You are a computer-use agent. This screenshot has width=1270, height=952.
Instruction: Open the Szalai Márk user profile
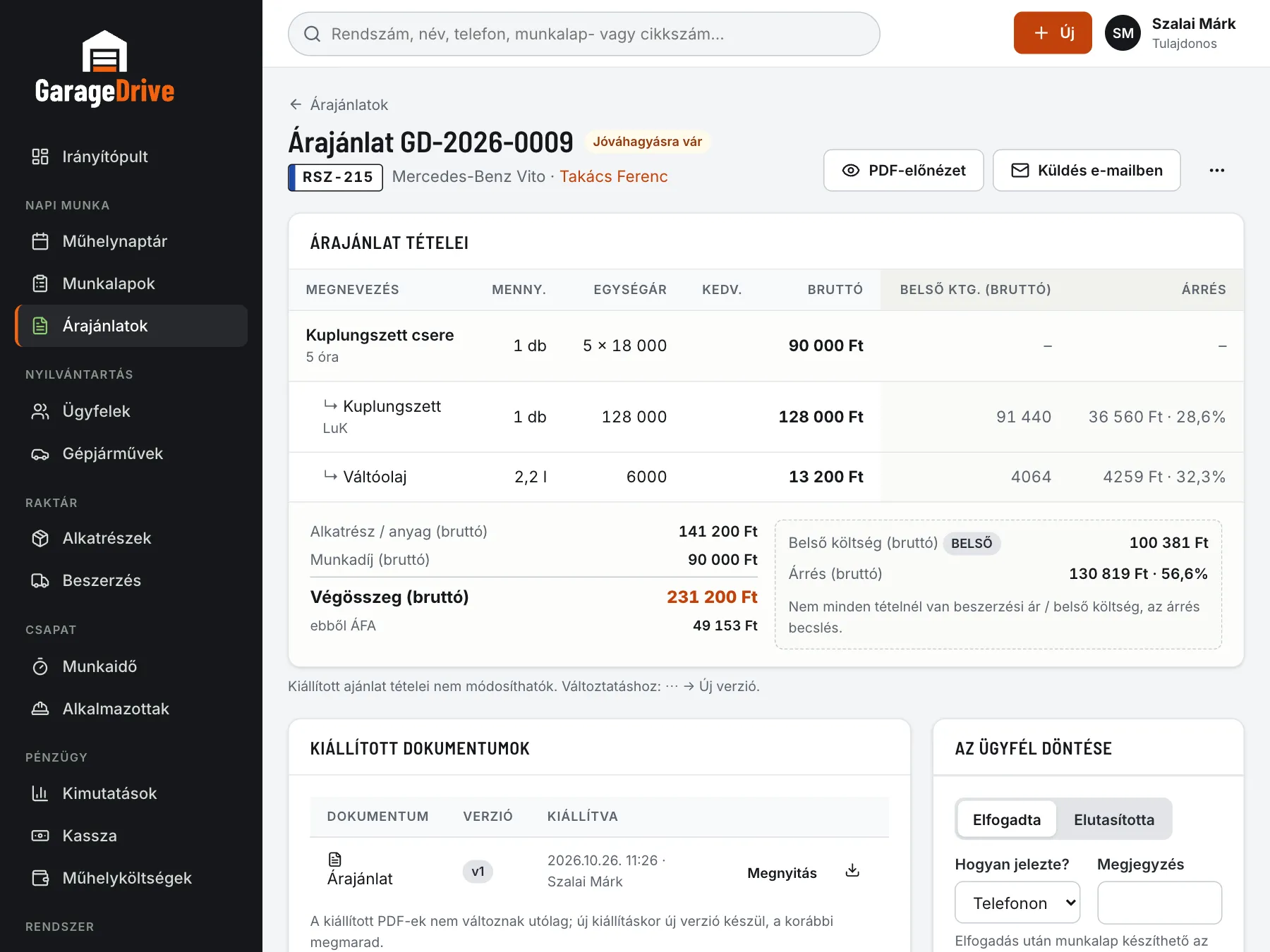(x=1171, y=33)
